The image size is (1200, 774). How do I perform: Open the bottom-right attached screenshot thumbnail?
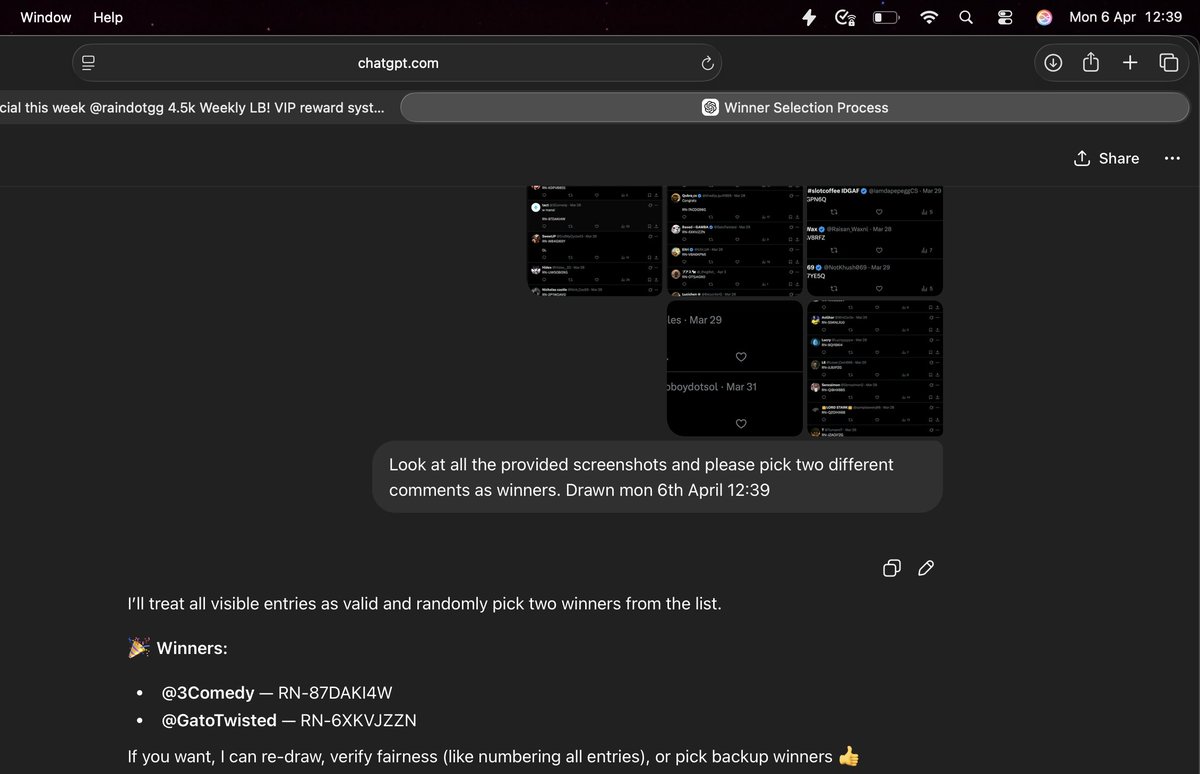[x=875, y=368]
